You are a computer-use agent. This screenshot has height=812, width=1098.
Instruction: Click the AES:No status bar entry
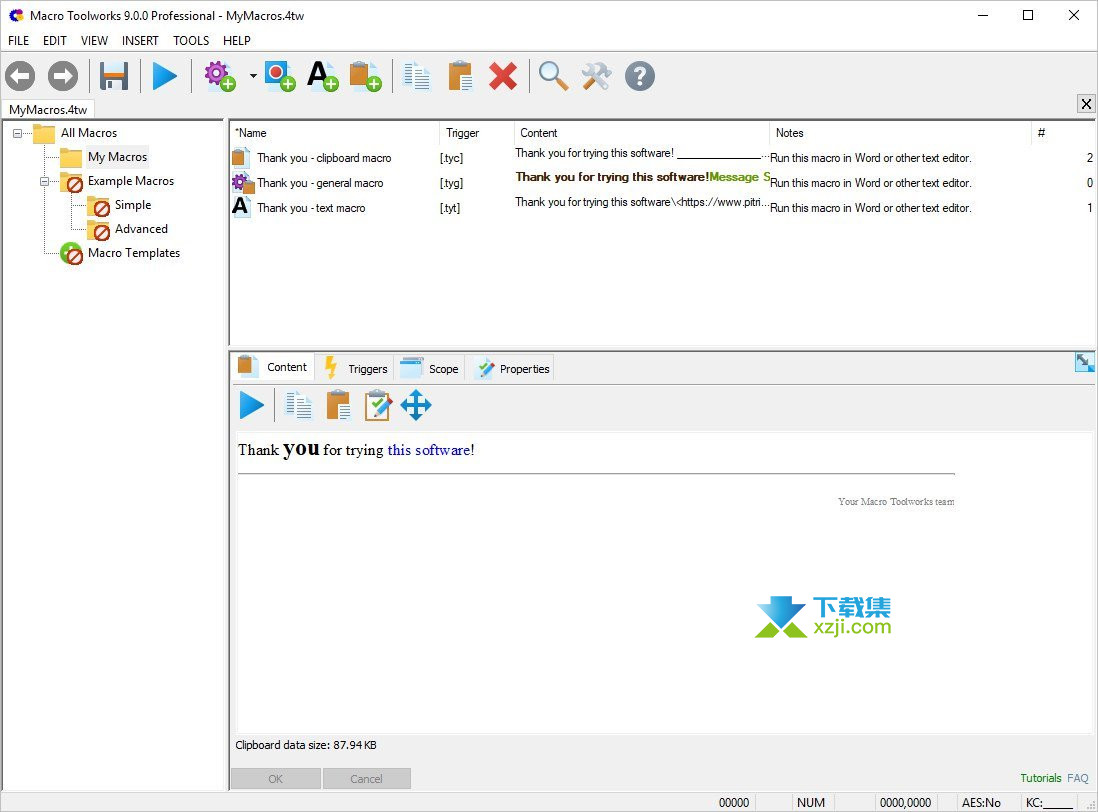pyautogui.click(x=981, y=802)
